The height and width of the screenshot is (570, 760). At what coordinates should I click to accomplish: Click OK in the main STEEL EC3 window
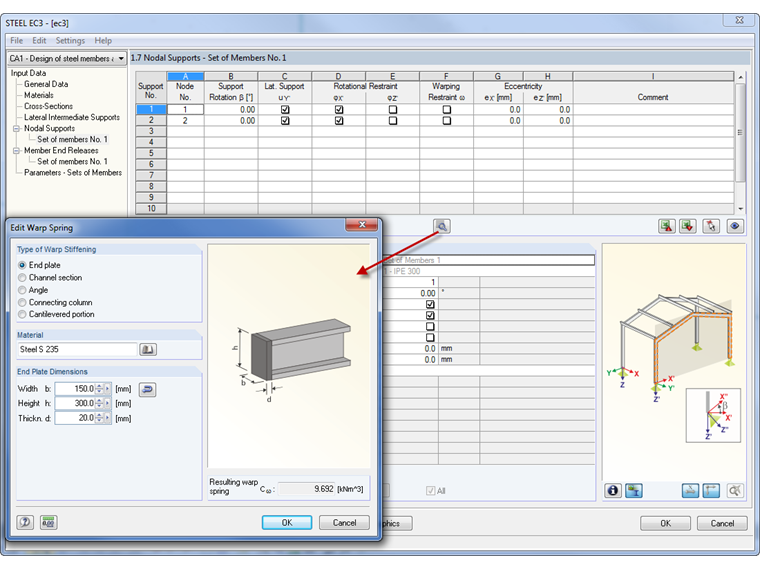[665, 523]
